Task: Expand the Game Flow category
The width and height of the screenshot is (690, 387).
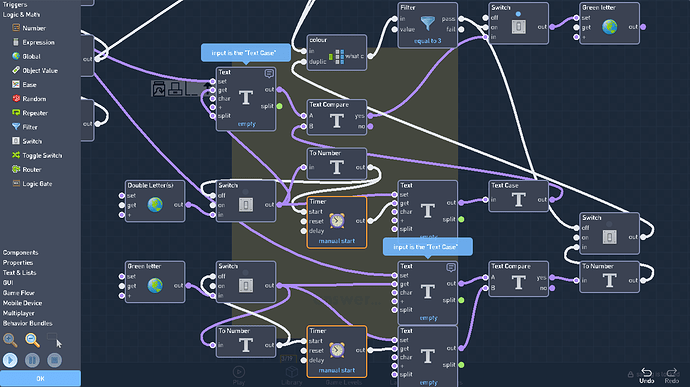Action: (x=18, y=293)
